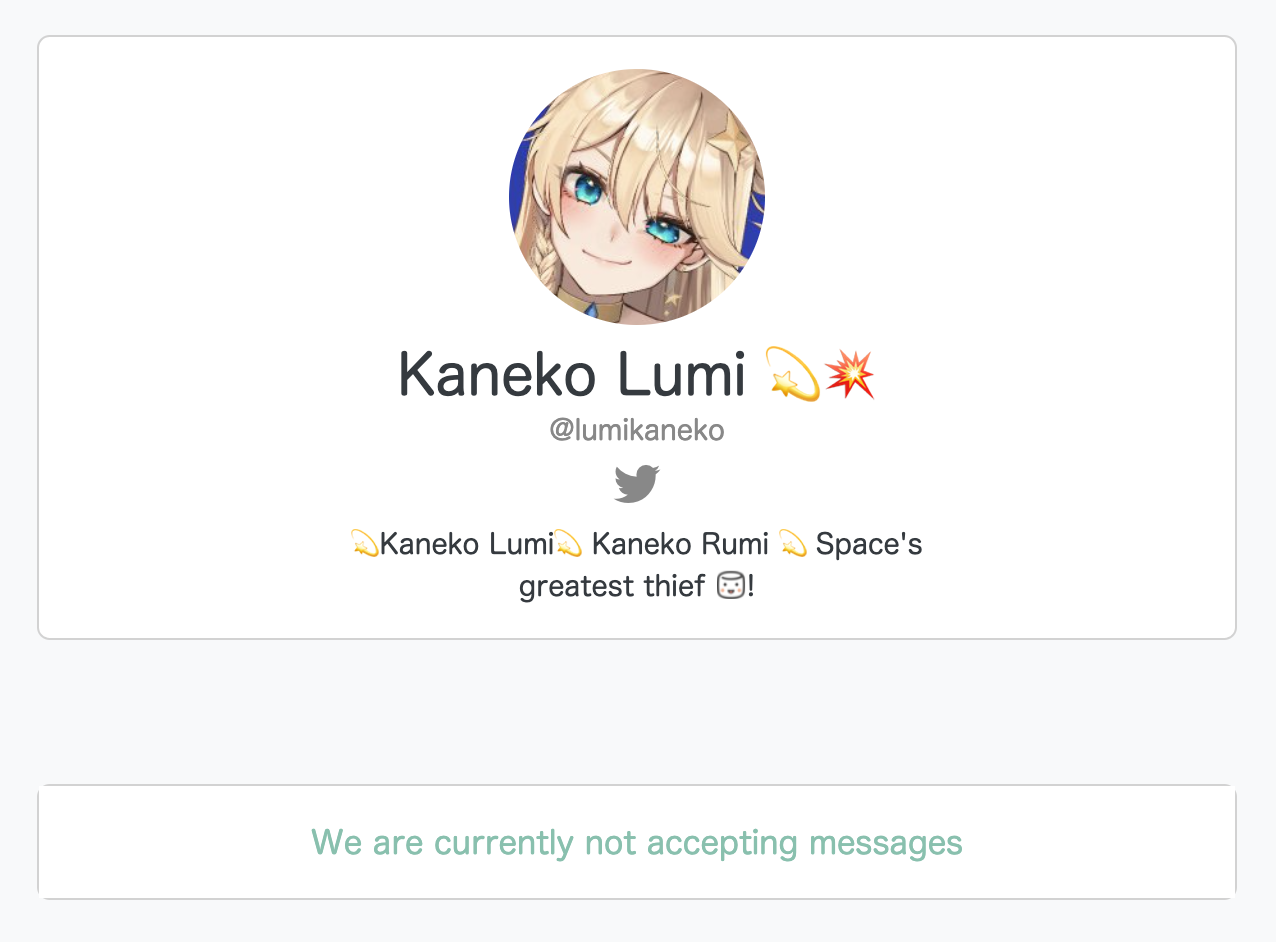Click the word Space's in the bio
Viewport: 1276px width, 942px height.
coord(869,545)
